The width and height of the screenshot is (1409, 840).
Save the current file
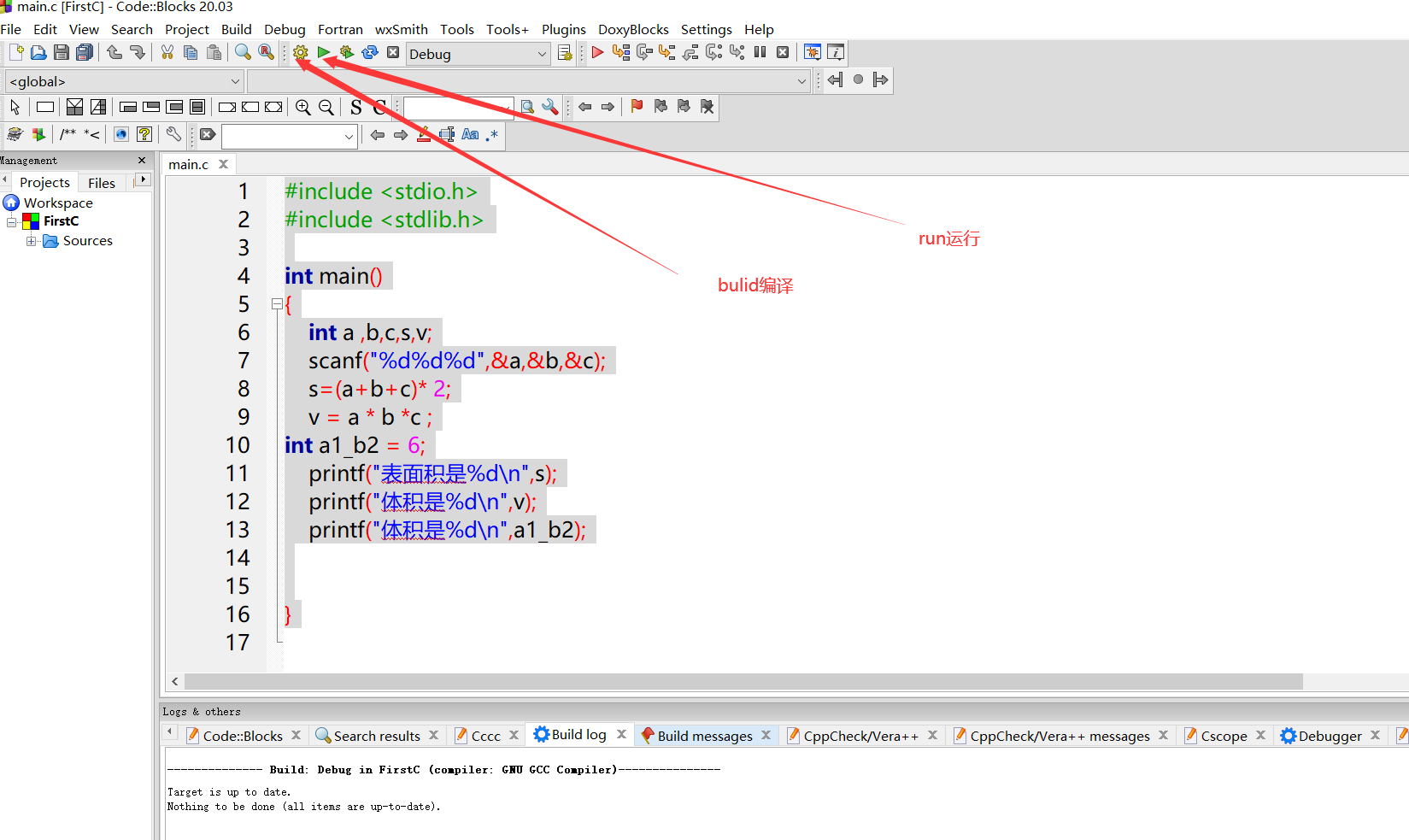[62, 53]
